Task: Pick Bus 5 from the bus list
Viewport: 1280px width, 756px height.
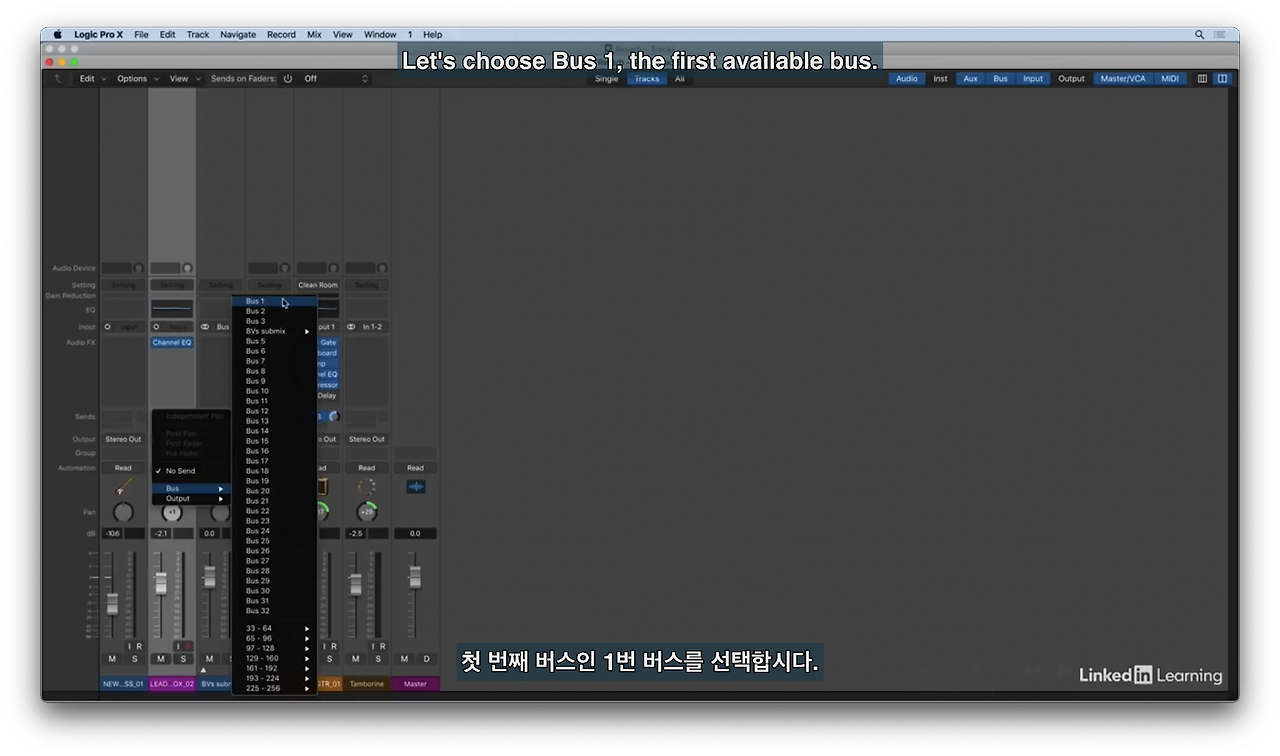Action: tap(274, 341)
